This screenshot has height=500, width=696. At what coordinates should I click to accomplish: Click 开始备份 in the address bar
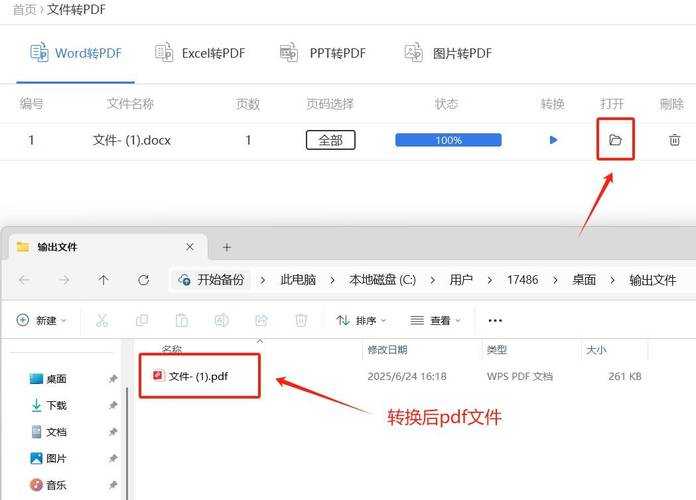pos(211,280)
